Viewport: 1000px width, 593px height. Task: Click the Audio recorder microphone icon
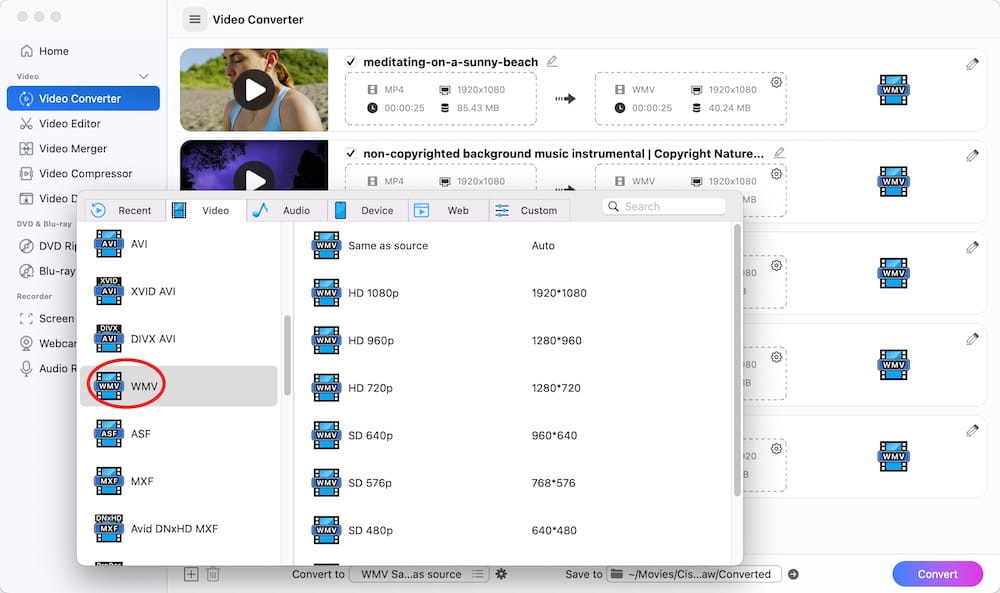coord(26,369)
